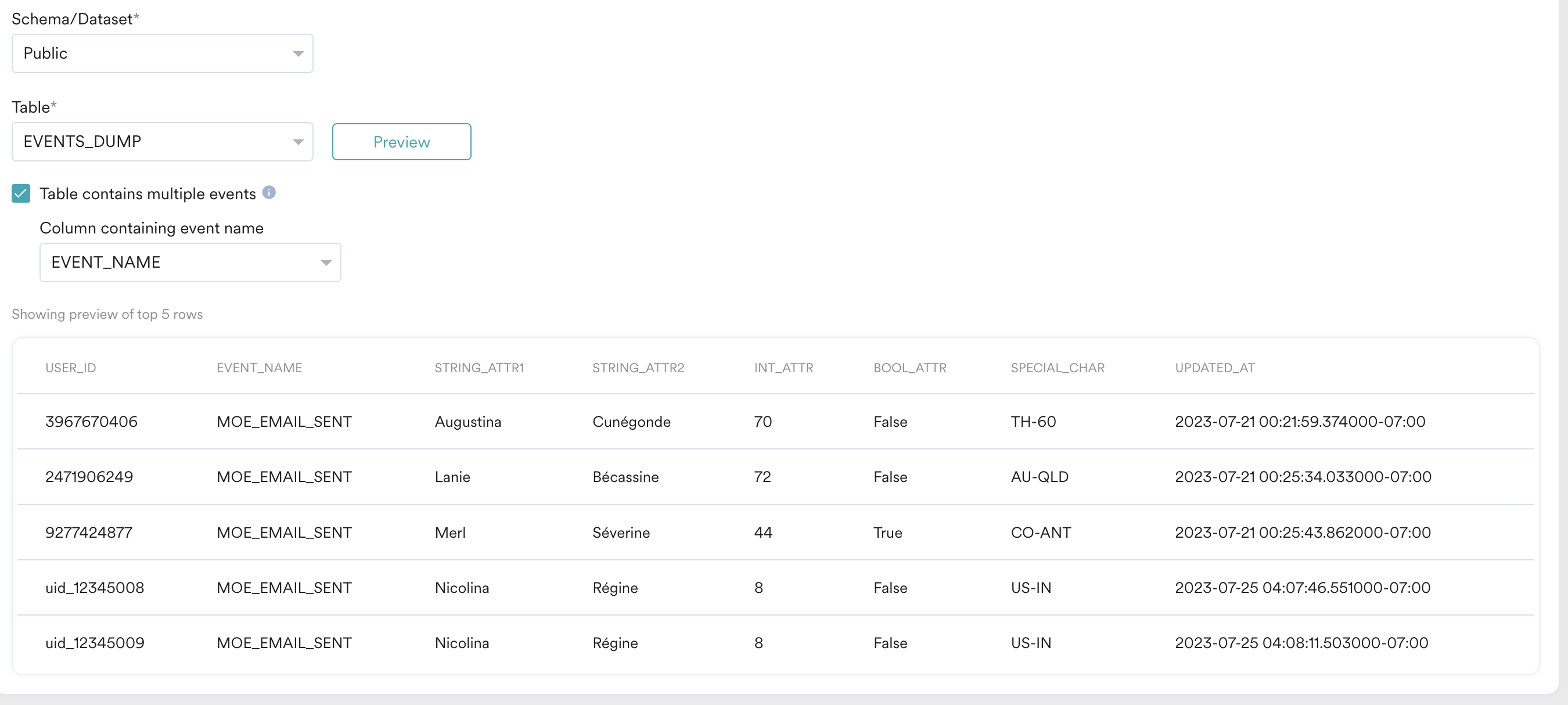The width and height of the screenshot is (1568, 705).
Task: Click the SPECIAL_CHAR column header
Action: click(1058, 368)
